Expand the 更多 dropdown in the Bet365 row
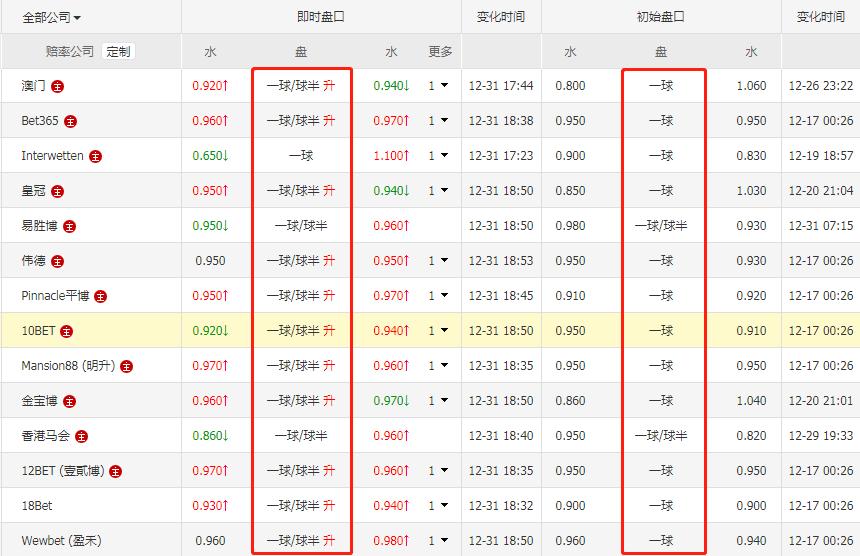This screenshot has height=556, width=860. click(x=438, y=121)
